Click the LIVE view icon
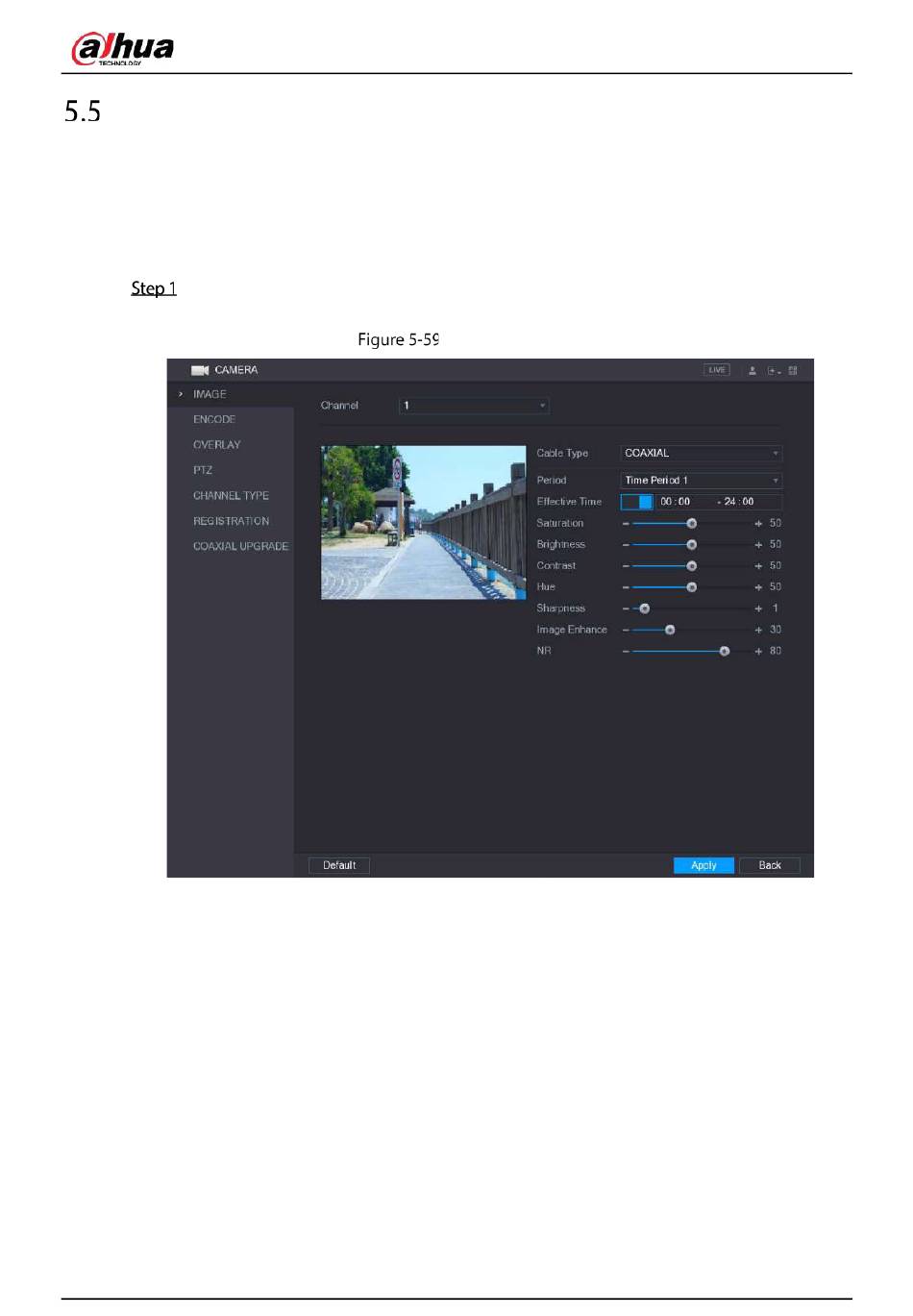This screenshot has width=913, height=1316. click(x=717, y=370)
